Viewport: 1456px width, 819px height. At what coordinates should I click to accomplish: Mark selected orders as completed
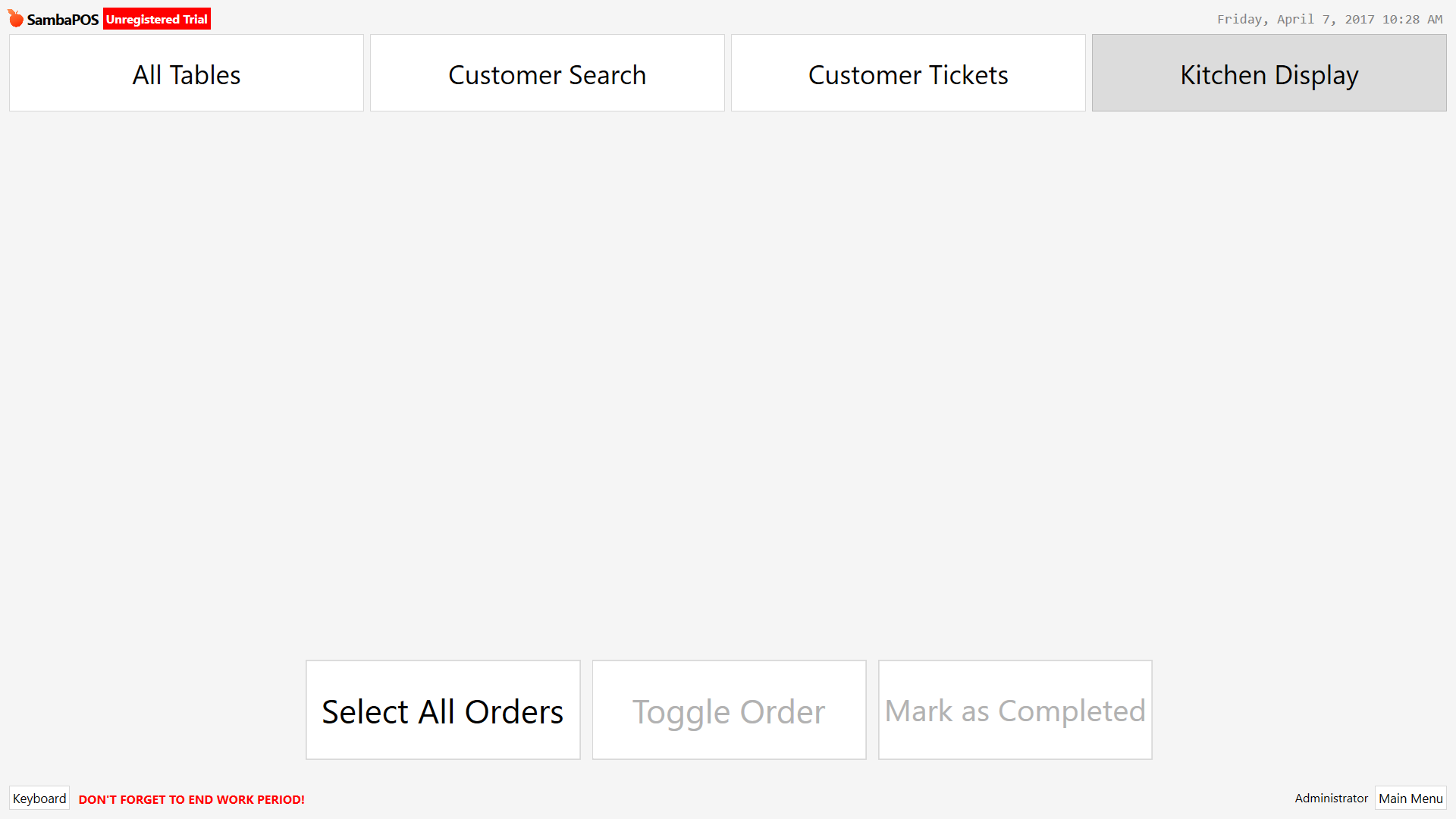click(x=1015, y=710)
